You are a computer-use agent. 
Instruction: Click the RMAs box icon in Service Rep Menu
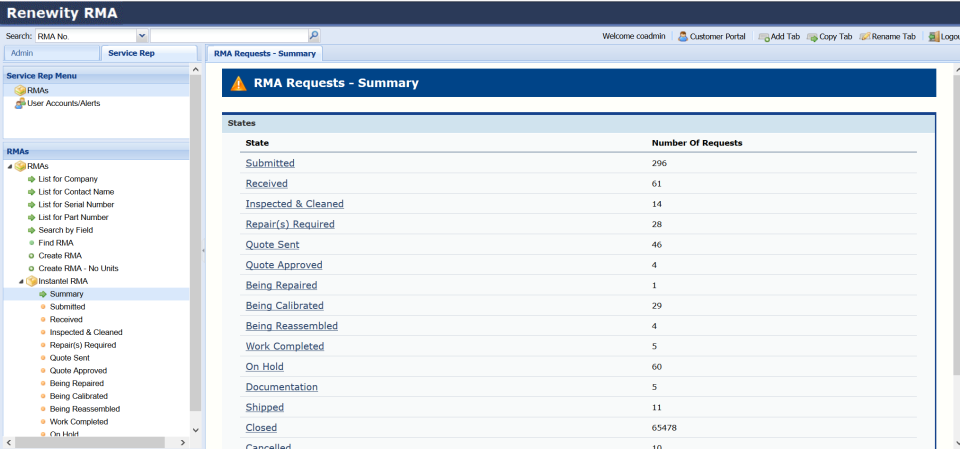click(x=20, y=91)
